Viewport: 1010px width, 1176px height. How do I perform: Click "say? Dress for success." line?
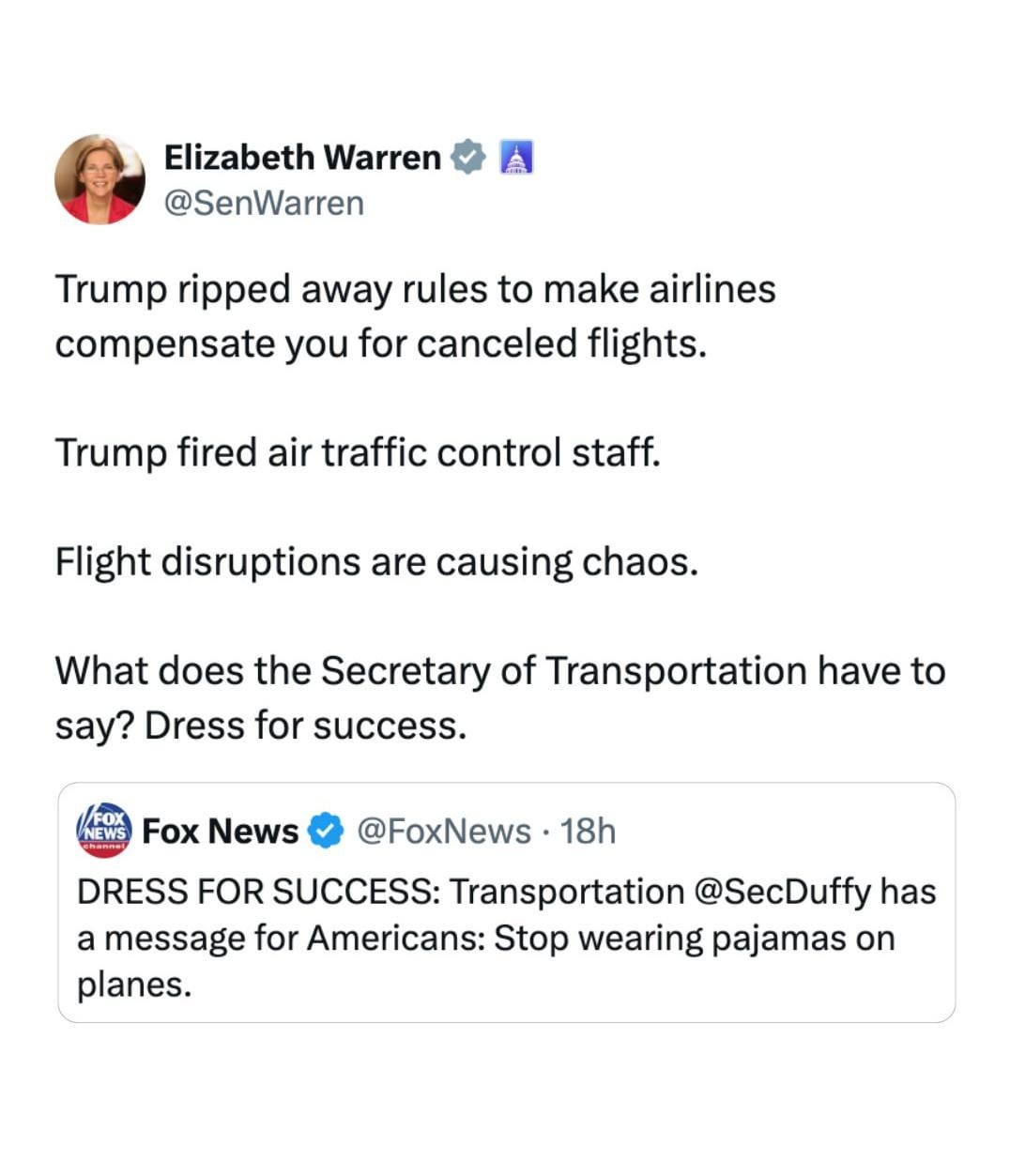(260, 725)
